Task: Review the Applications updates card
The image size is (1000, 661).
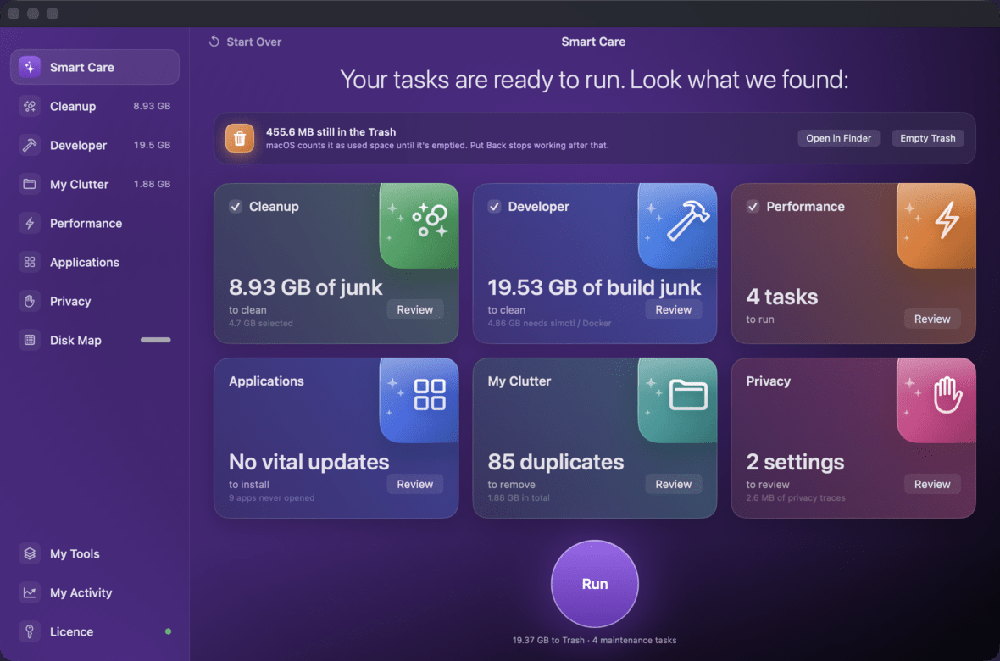Action: click(x=415, y=484)
